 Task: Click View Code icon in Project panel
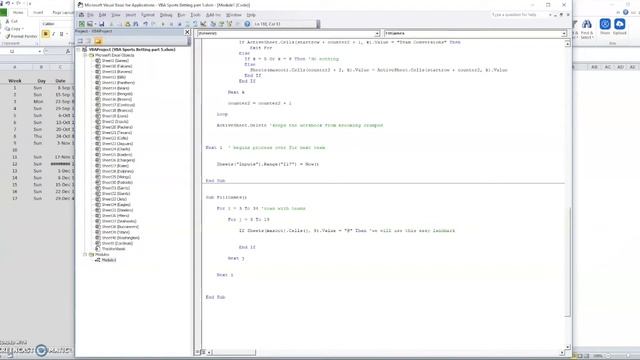coord(80,41)
